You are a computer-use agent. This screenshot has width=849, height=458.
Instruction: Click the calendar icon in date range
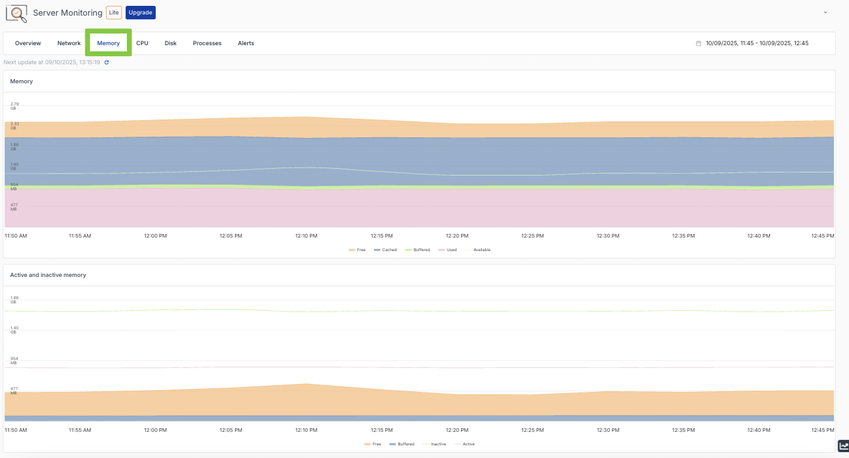(699, 44)
